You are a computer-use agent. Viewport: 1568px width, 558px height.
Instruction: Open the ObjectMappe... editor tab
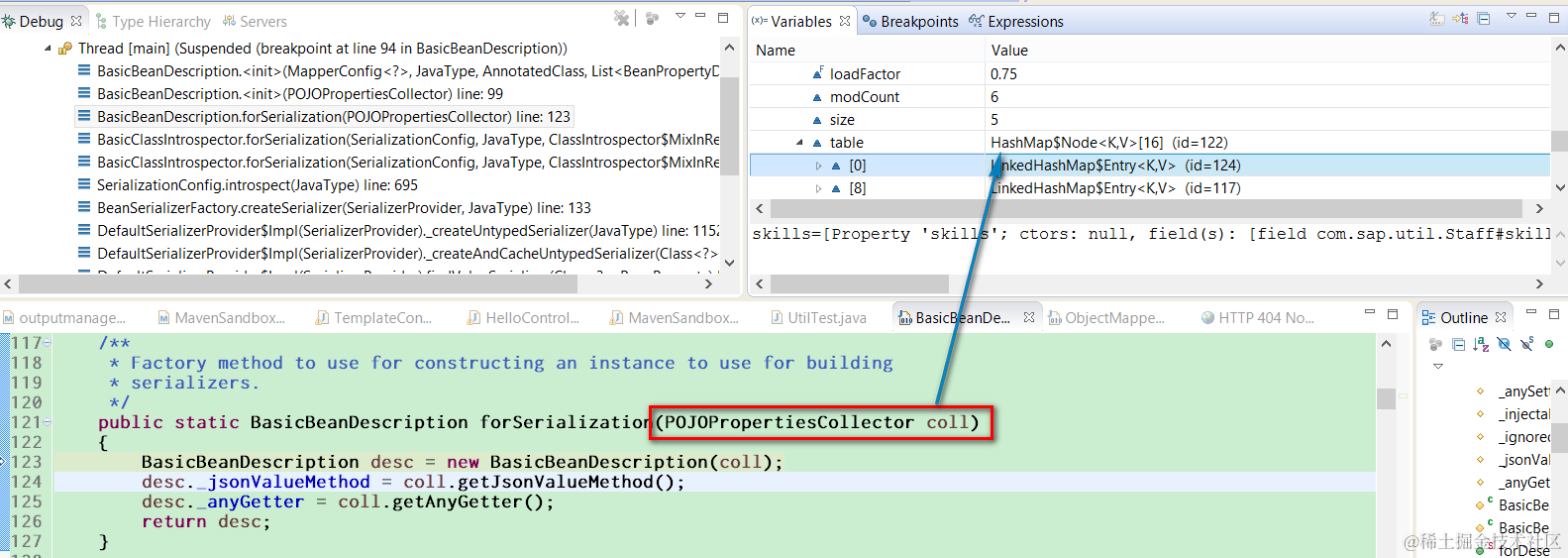[1105, 318]
